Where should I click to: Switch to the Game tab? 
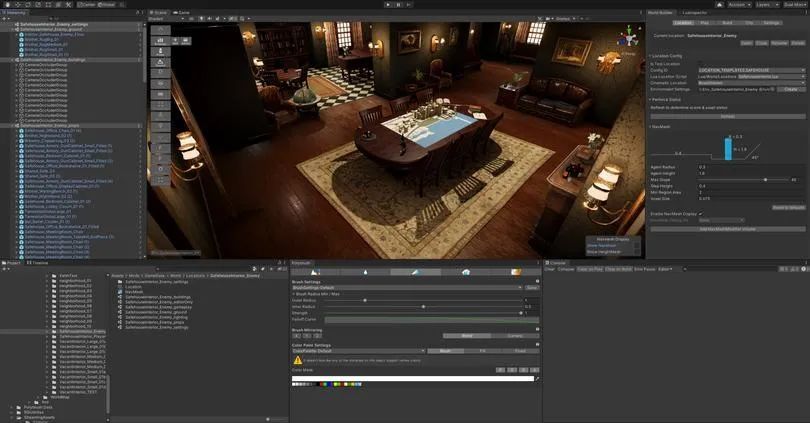[181, 12]
